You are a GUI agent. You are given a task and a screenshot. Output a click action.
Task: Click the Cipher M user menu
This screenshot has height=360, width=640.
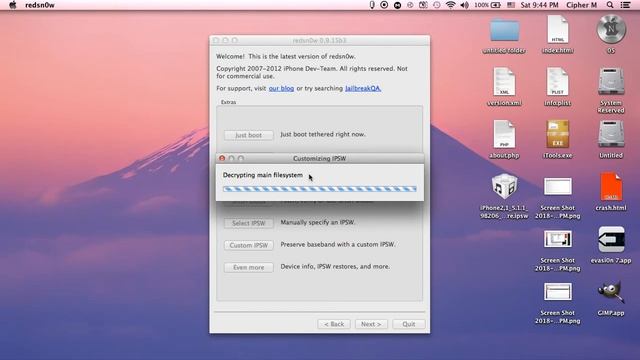point(581,5)
